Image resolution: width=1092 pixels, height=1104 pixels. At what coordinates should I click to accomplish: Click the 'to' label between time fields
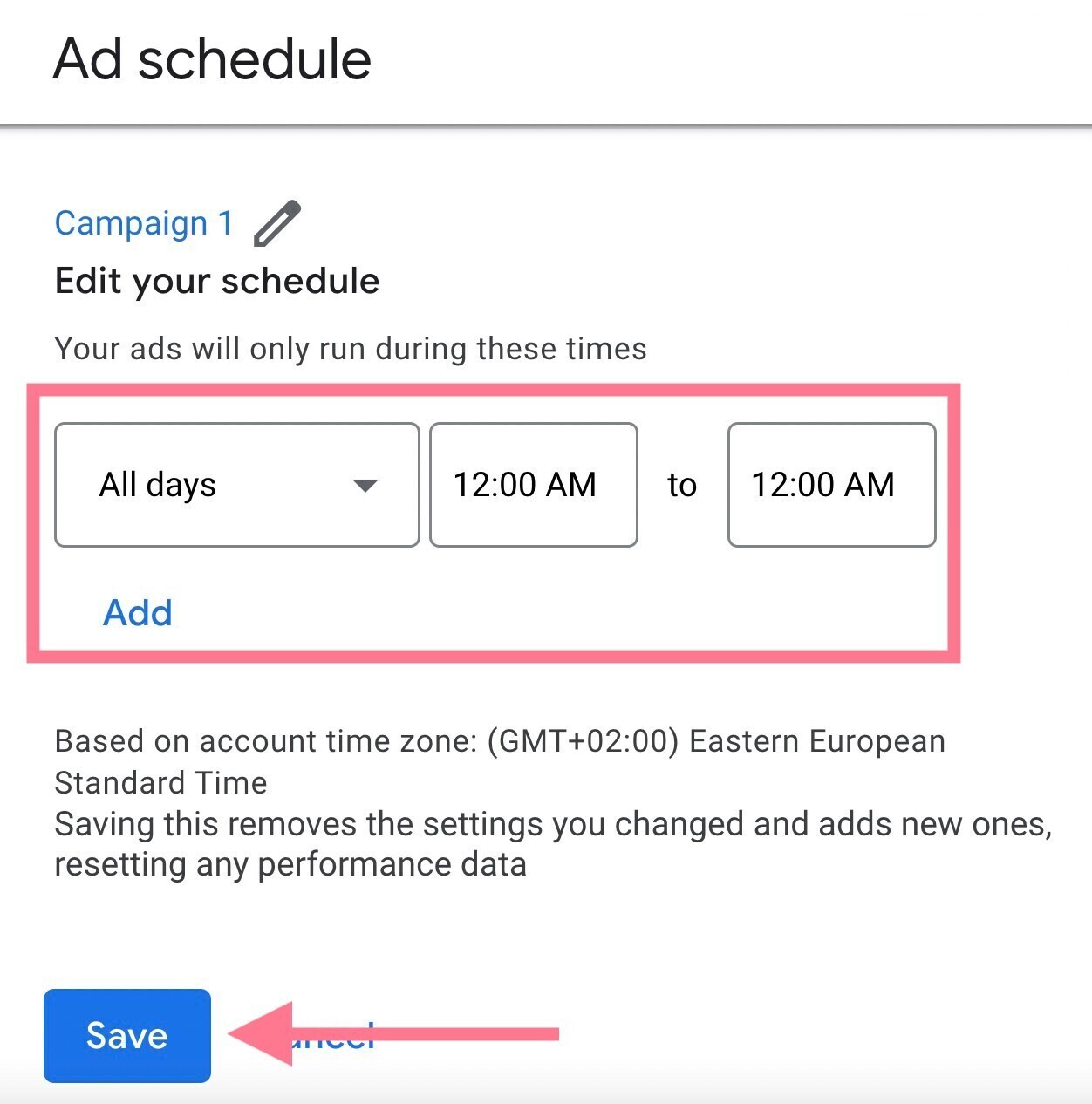(x=682, y=485)
